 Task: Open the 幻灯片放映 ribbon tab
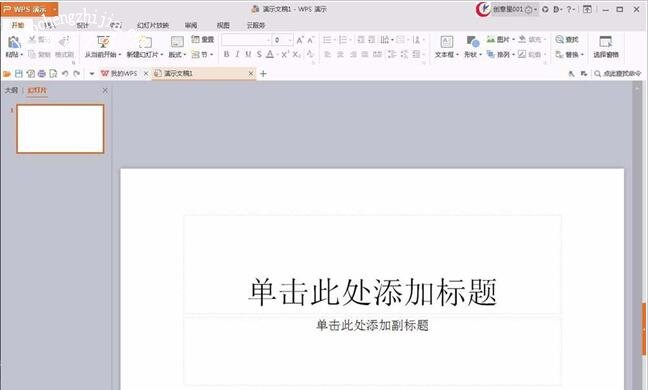pyautogui.click(x=152, y=25)
